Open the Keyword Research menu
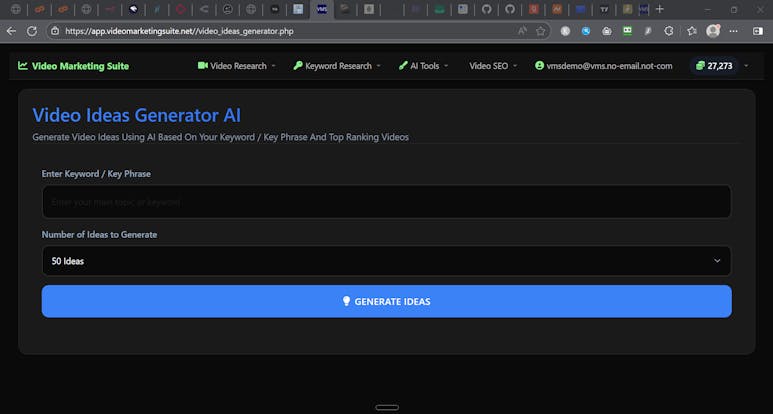The width and height of the screenshot is (773, 414). (x=337, y=66)
